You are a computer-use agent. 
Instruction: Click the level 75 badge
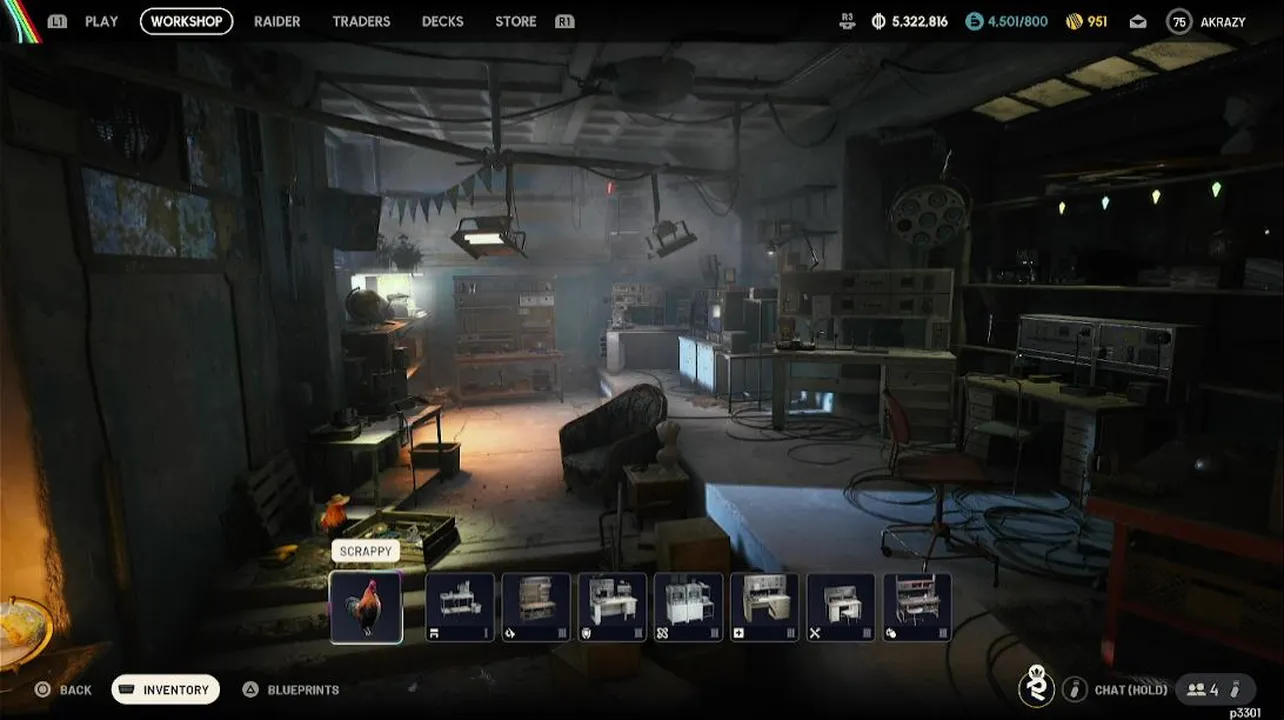(1179, 21)
